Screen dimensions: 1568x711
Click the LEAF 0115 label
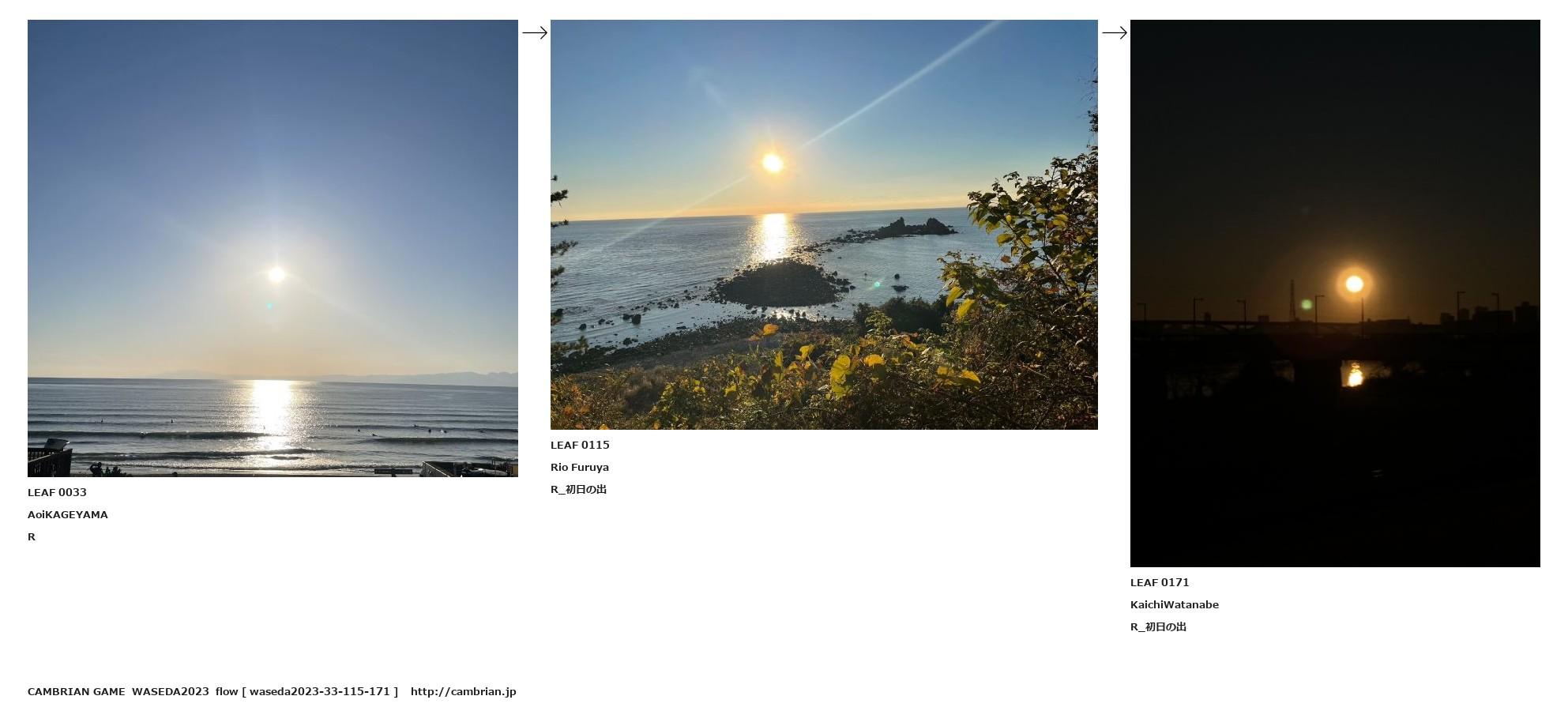[x=580, y=445]
